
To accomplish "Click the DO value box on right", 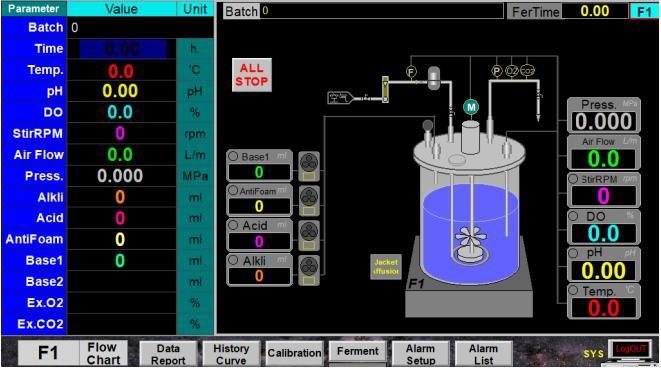I will point(603,233).
